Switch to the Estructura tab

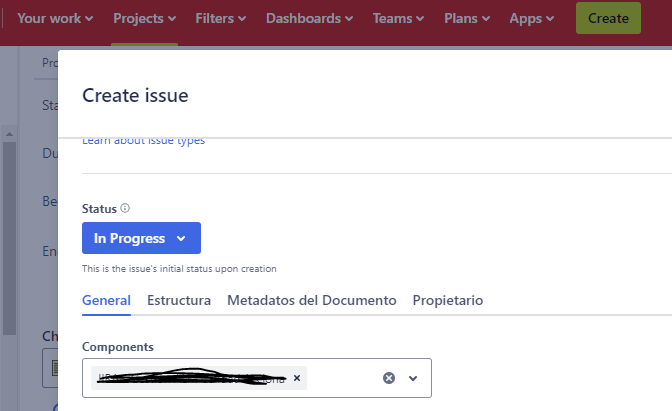click(x=179, y=300)
